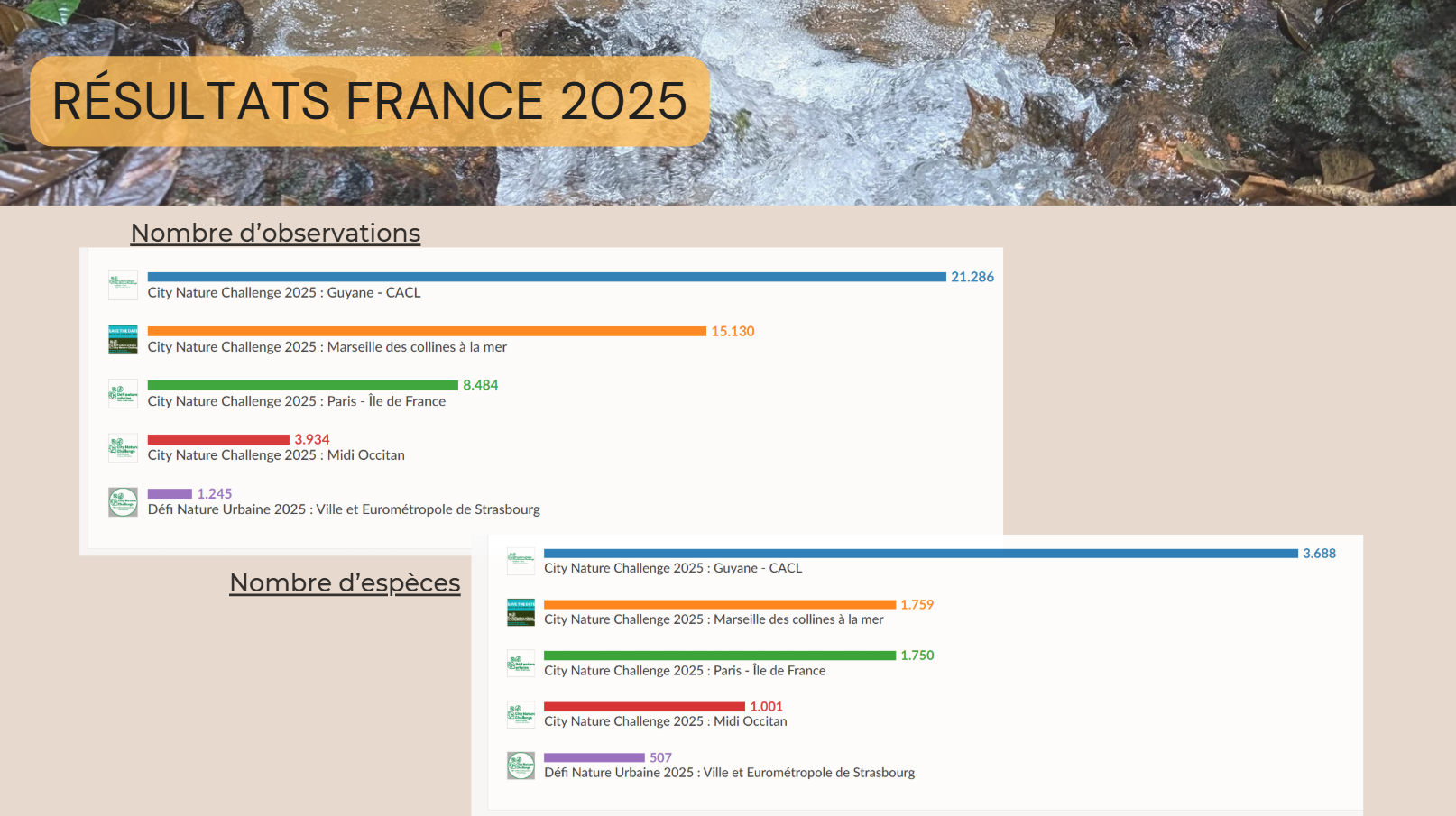Viewport: 1456px width, 816px height.
Task: Select the purple 507 species bar
Action: (594, 757)
